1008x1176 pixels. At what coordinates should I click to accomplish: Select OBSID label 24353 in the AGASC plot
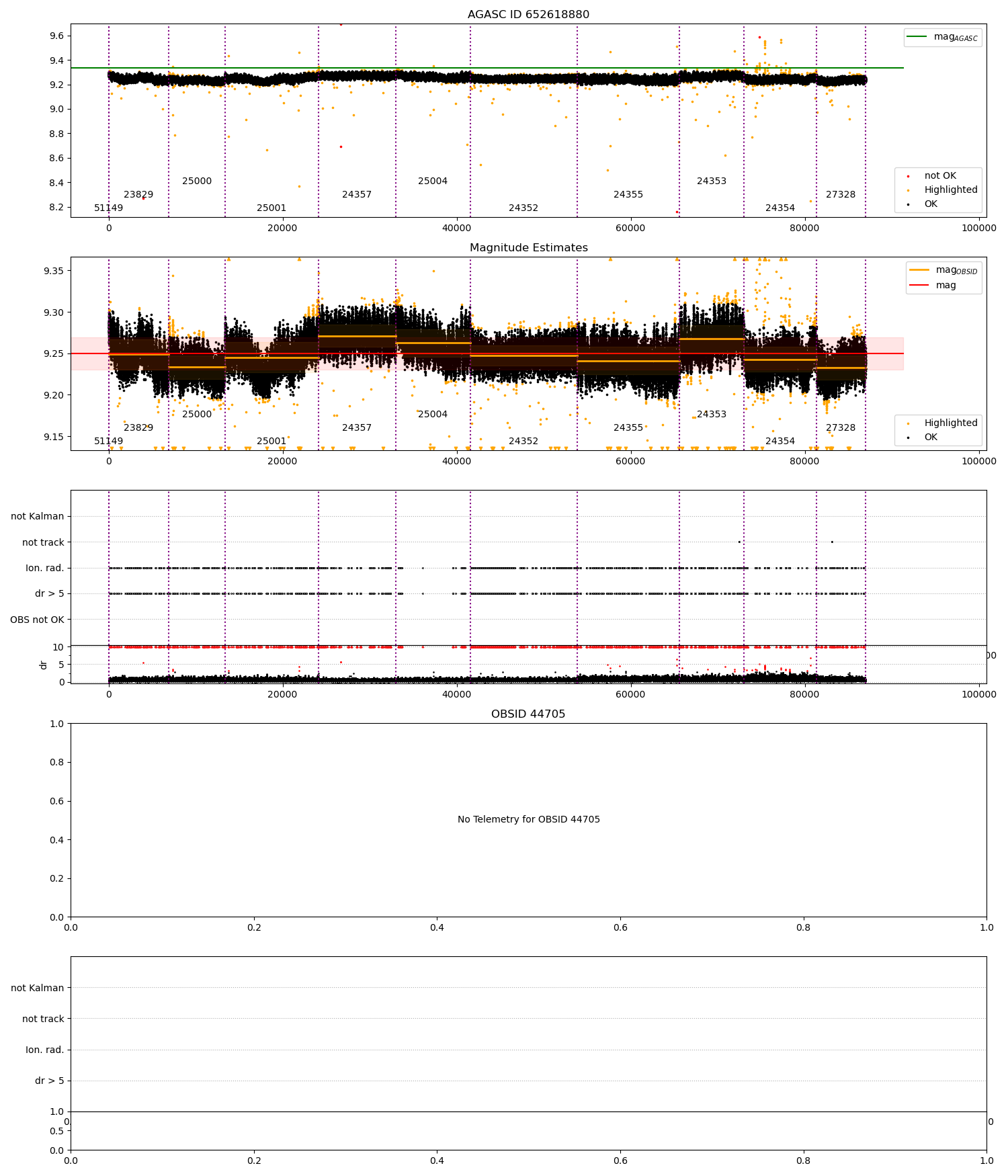tap(712, 181)
